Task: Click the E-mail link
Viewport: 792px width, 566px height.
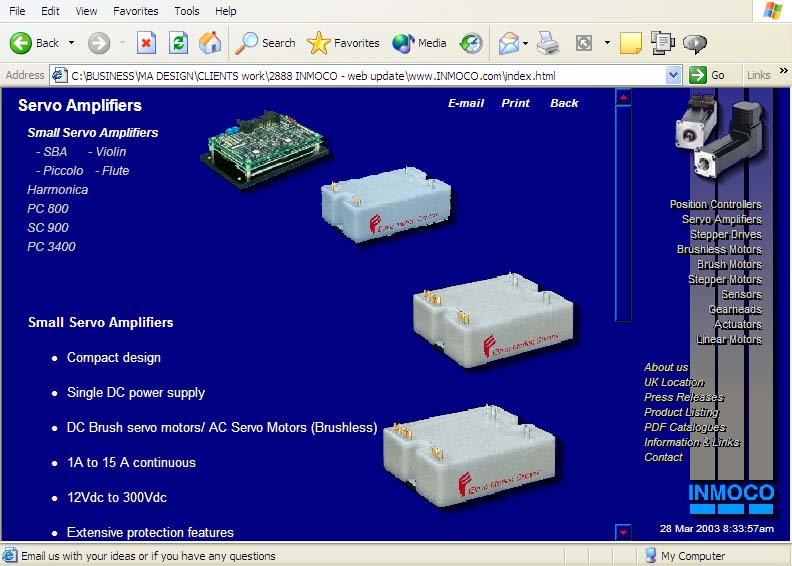Action: point(466,103)
